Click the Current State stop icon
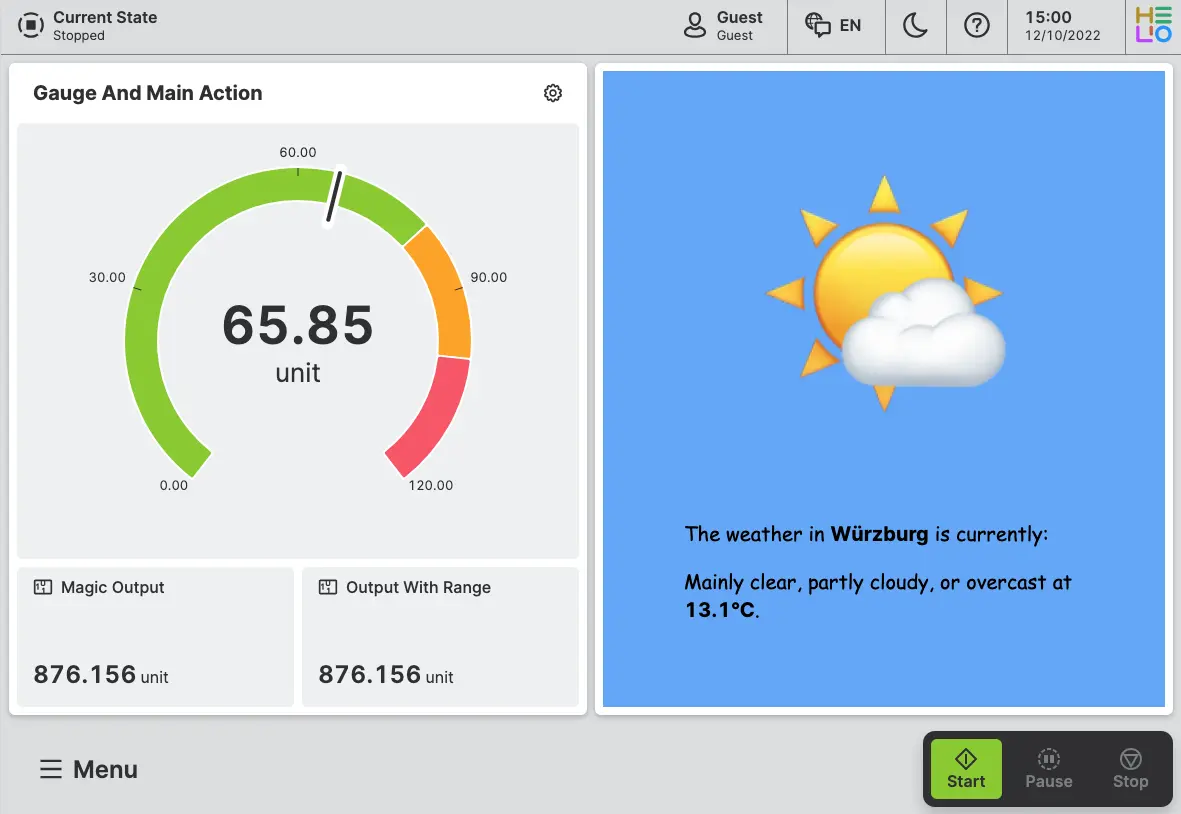This screenshot has height=814, width=1181. pyautogui.click(x=32, y=26)
